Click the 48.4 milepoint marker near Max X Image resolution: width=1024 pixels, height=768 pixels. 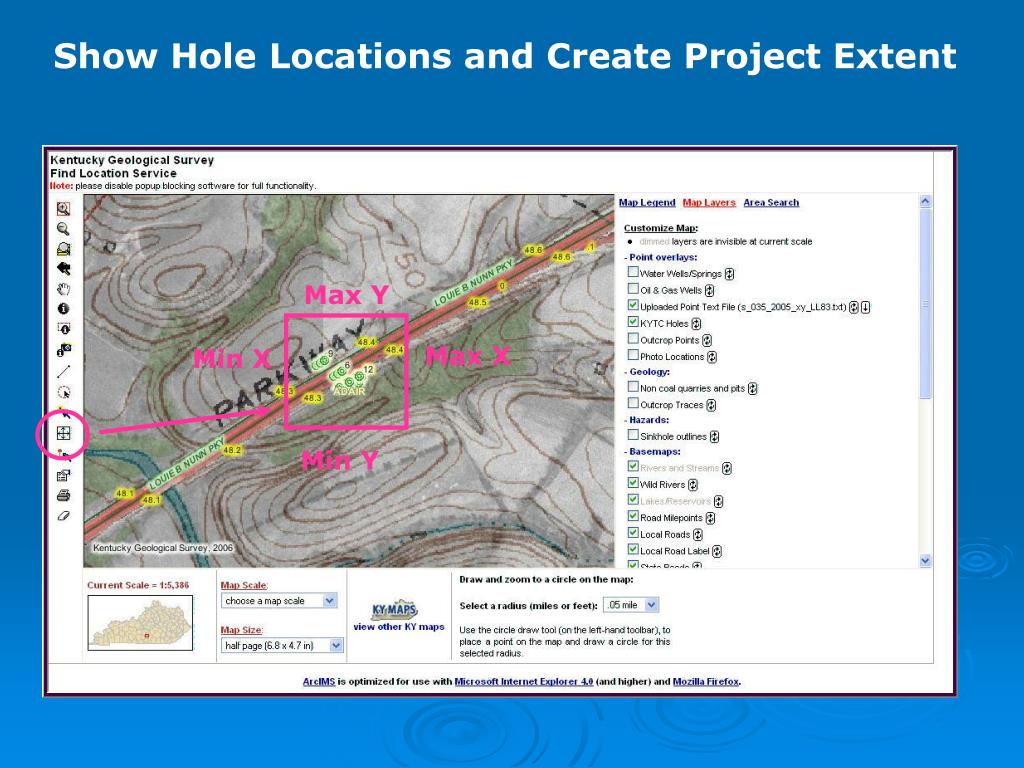click(394, 350)
